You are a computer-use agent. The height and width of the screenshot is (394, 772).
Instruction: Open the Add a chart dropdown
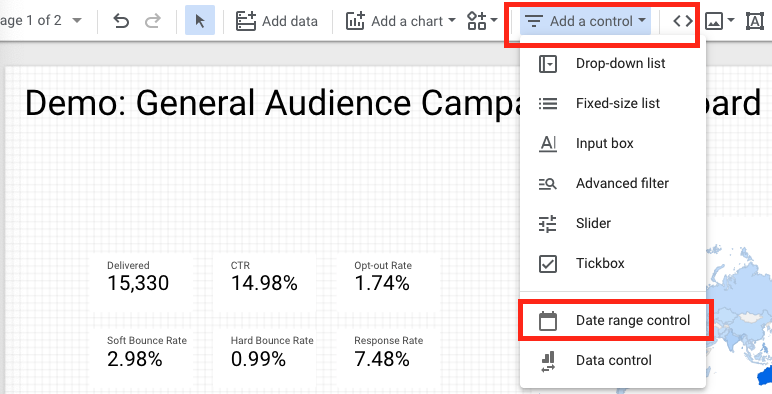[x=401, y=21]
